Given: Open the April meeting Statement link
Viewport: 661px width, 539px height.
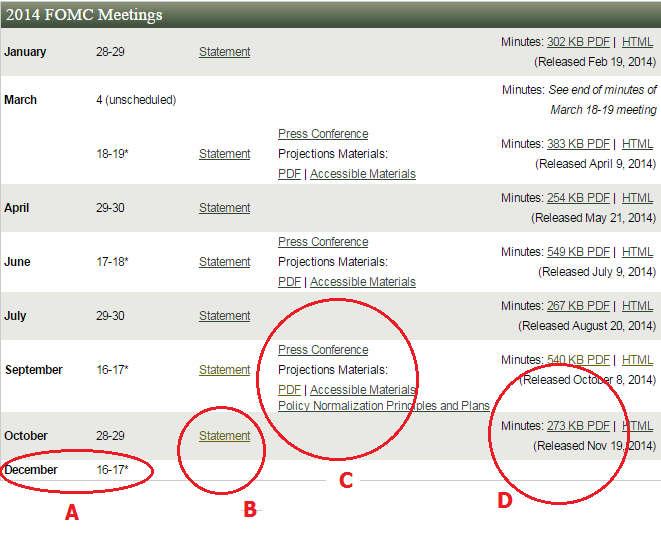Looking at the screenshot, I should [x=225, y=208].
